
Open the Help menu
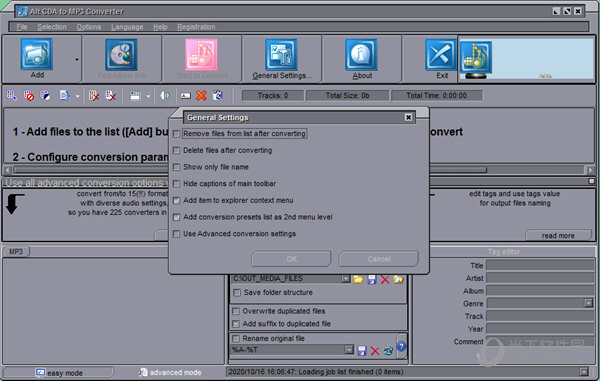[160, 27]
